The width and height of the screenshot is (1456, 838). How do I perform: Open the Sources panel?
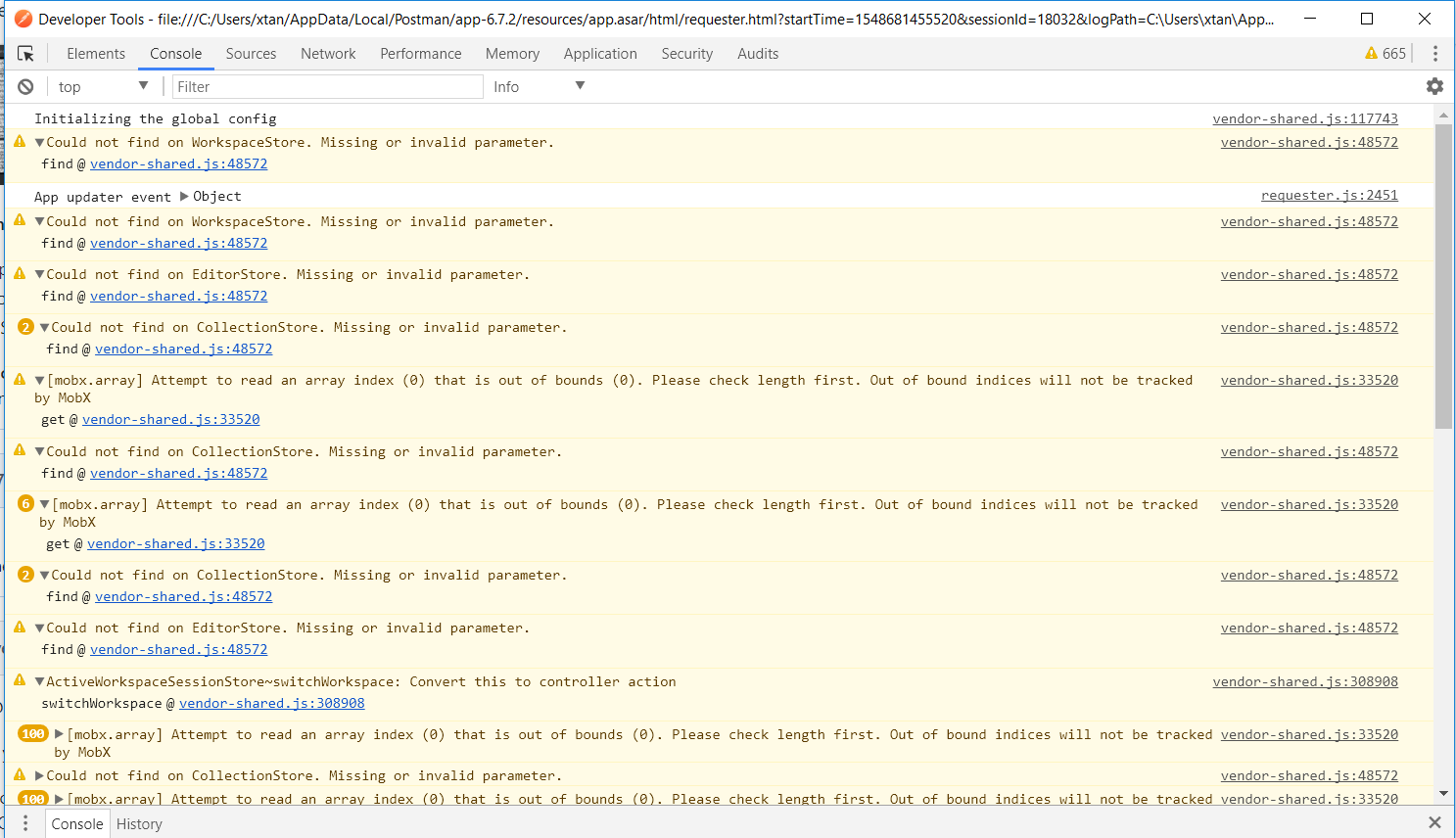251,54
